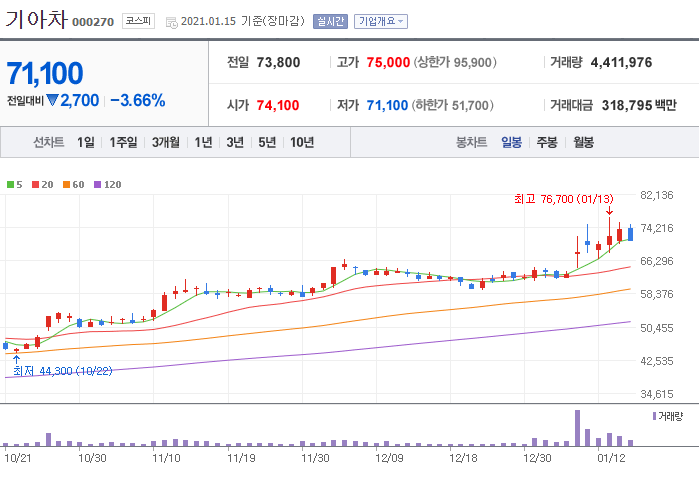The height and width of the screenshot is (485, 699).
Task: Select the 3년 line chart tab
Action: tap(235, 142)
